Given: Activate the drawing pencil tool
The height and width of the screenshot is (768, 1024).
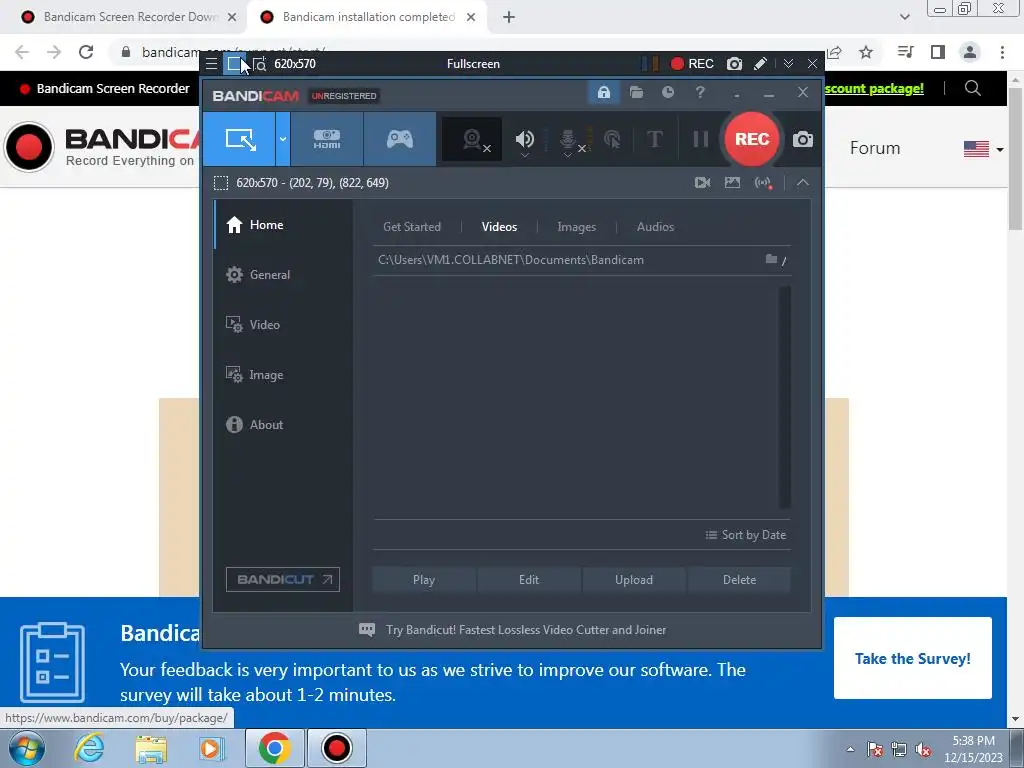Looking at the screenshot, I should [760, 63].
